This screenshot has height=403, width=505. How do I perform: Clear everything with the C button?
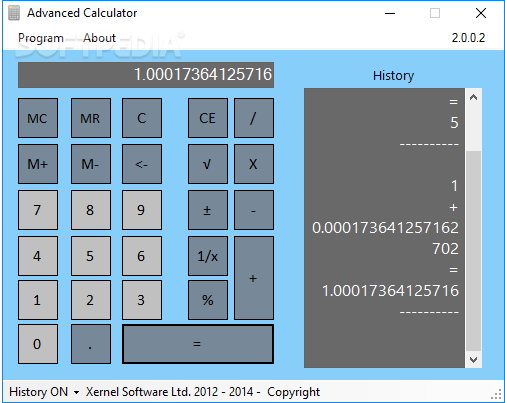(142, 118)
